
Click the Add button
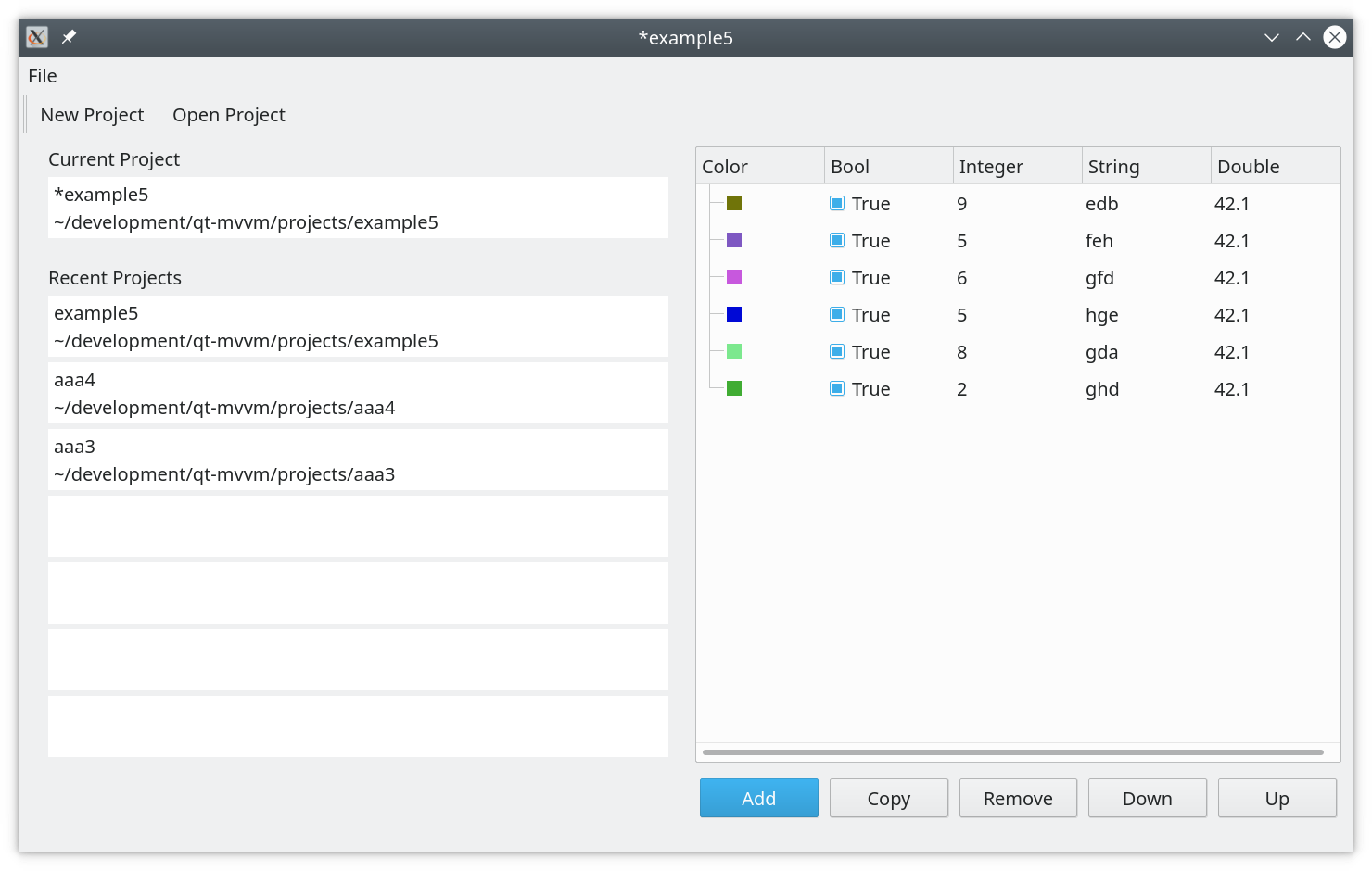(759, 798)
